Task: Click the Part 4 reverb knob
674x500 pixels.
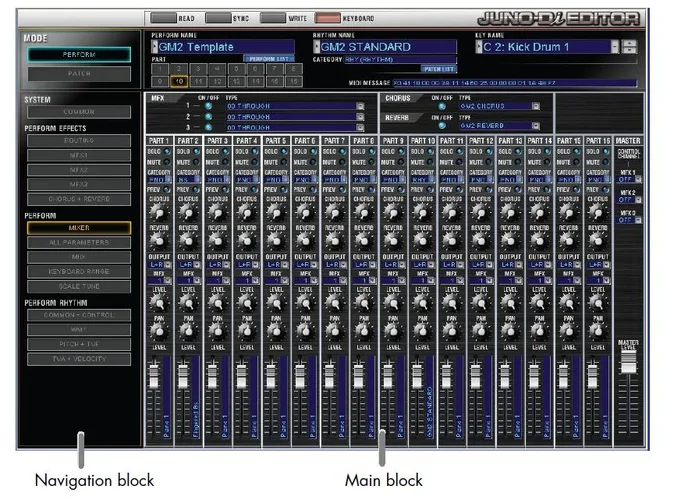Action: 246,240
